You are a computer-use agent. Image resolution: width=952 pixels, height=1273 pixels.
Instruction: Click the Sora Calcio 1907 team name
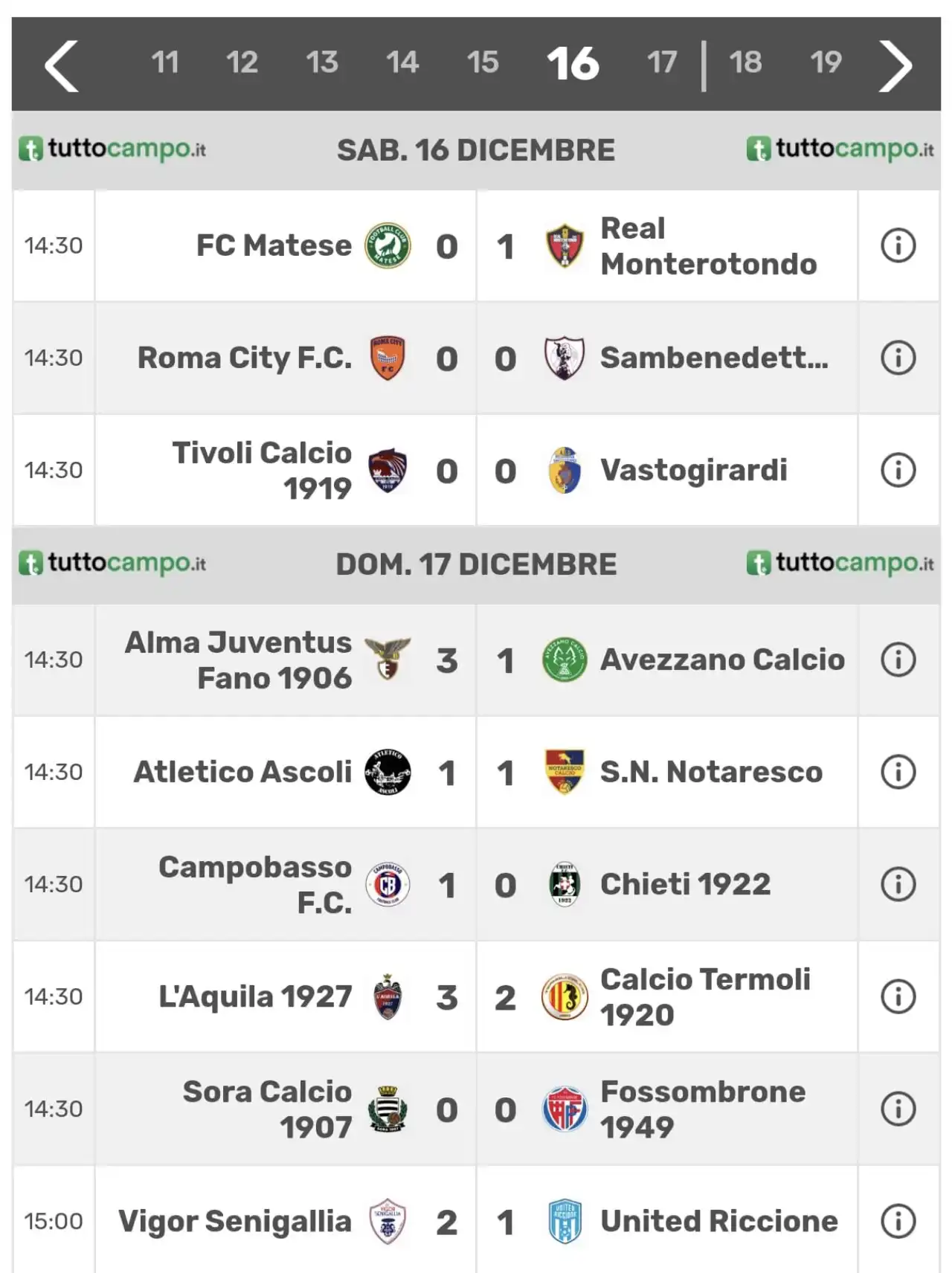(268, 1109)
